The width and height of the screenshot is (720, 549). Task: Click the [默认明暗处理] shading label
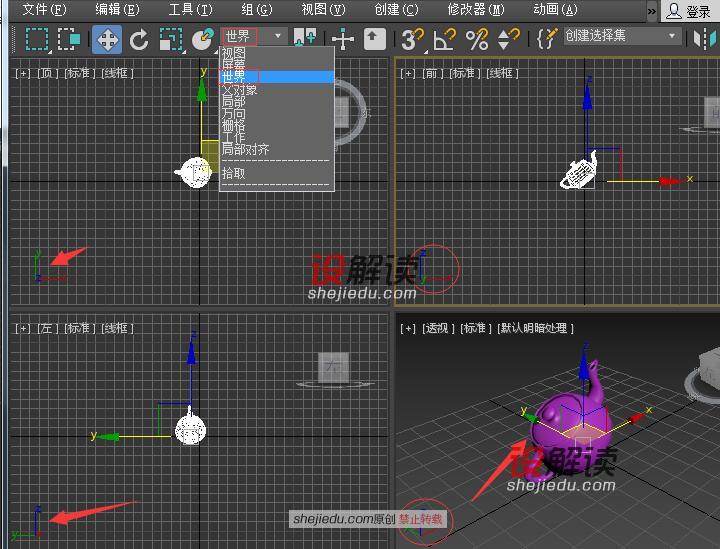(x=536, y=329)
